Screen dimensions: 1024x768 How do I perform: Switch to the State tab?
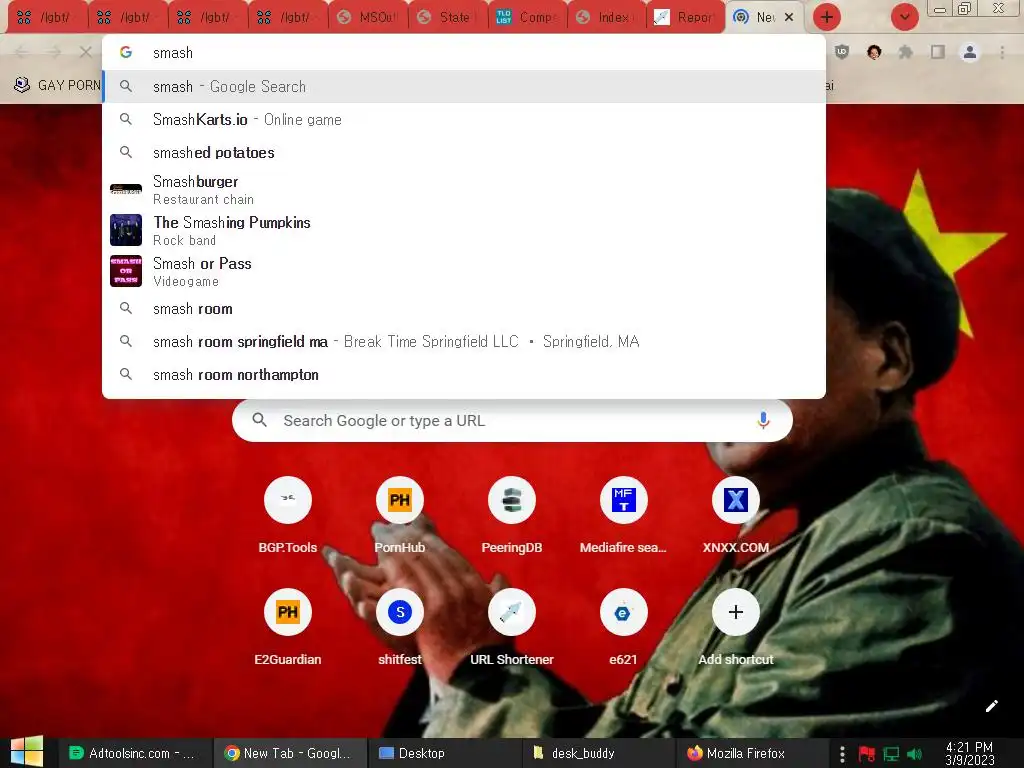[448, 18]
